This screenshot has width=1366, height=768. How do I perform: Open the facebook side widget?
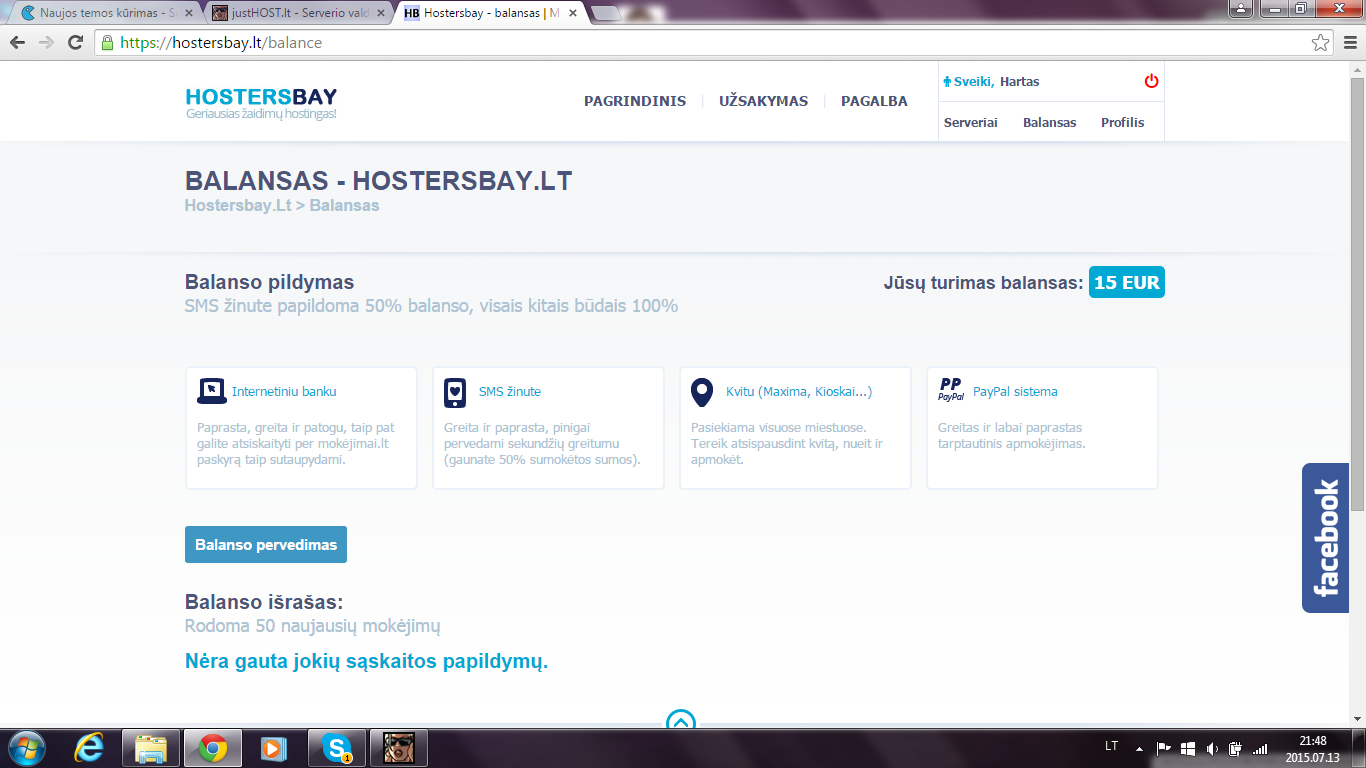click(x=1325, y=538)
